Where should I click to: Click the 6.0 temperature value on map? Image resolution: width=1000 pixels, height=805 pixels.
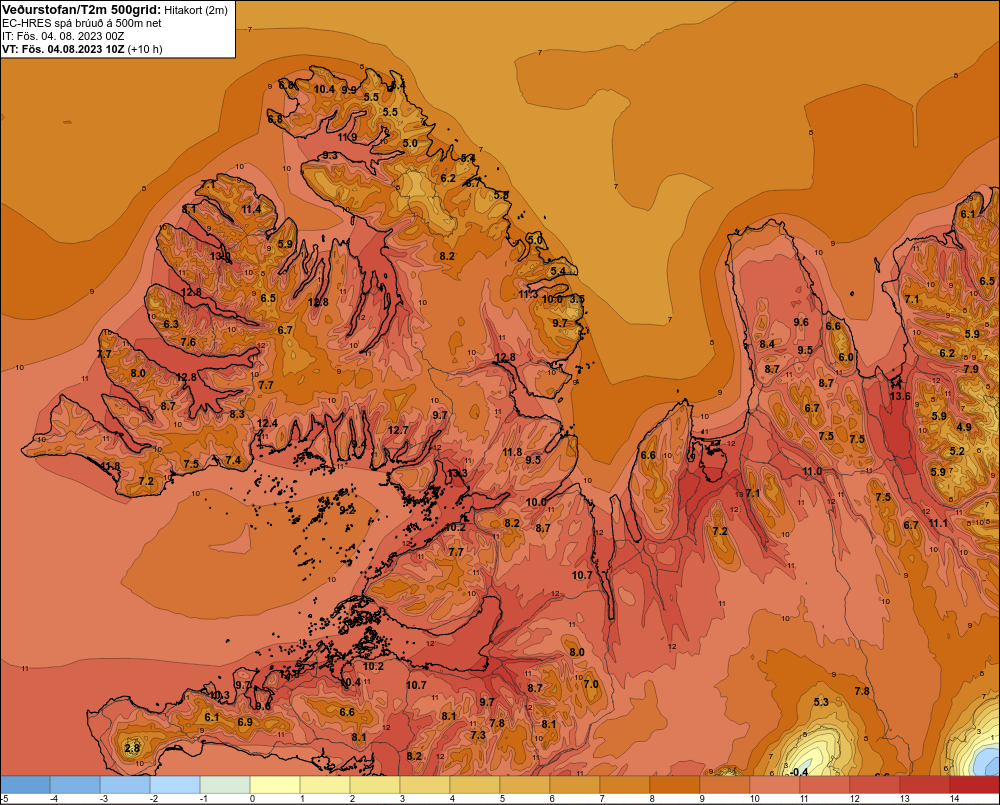tap(846, 357)
